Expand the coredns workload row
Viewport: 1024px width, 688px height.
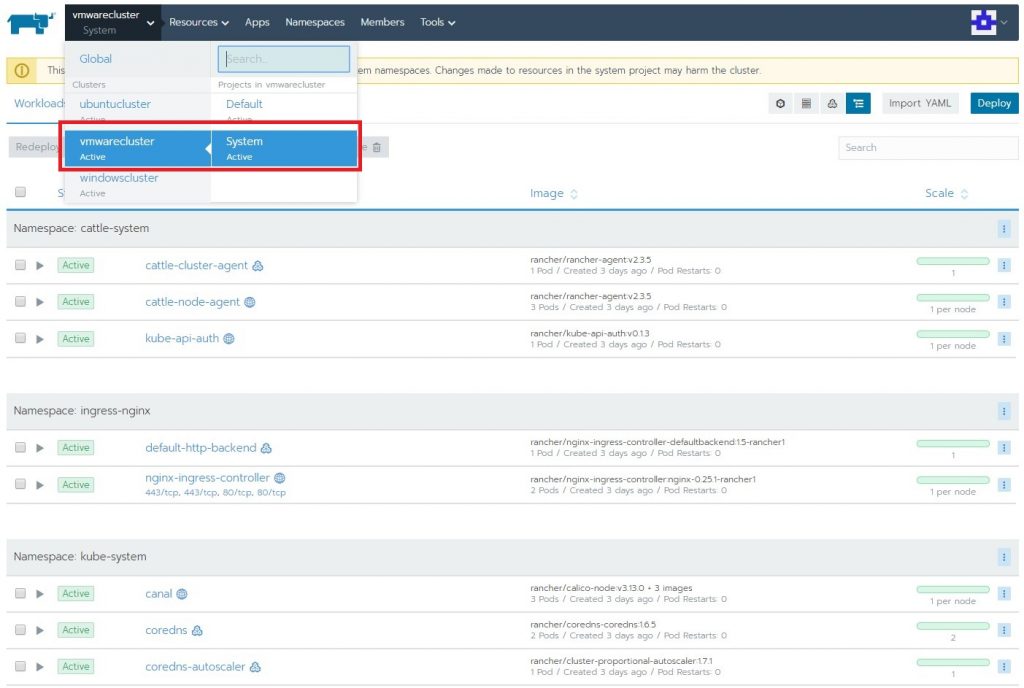click(40, 631)
